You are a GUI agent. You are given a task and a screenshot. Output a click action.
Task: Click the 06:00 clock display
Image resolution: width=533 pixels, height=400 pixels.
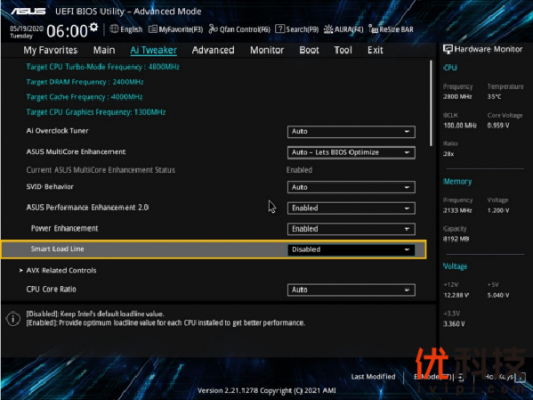(67, 31)
